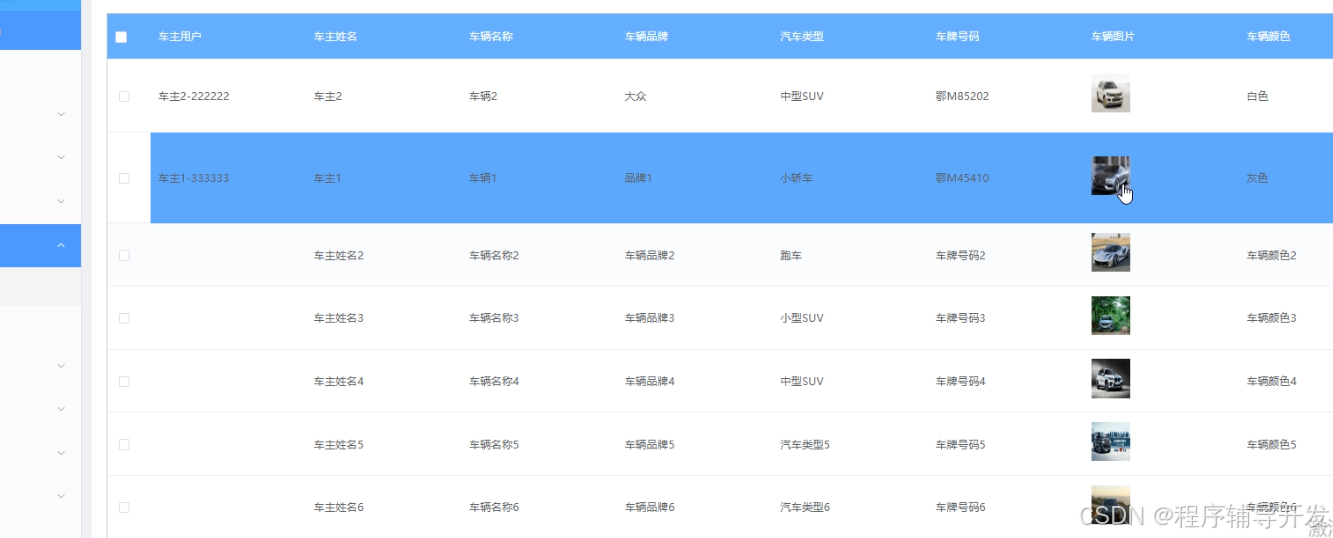Select the 车辆名称4 cell

494,381
